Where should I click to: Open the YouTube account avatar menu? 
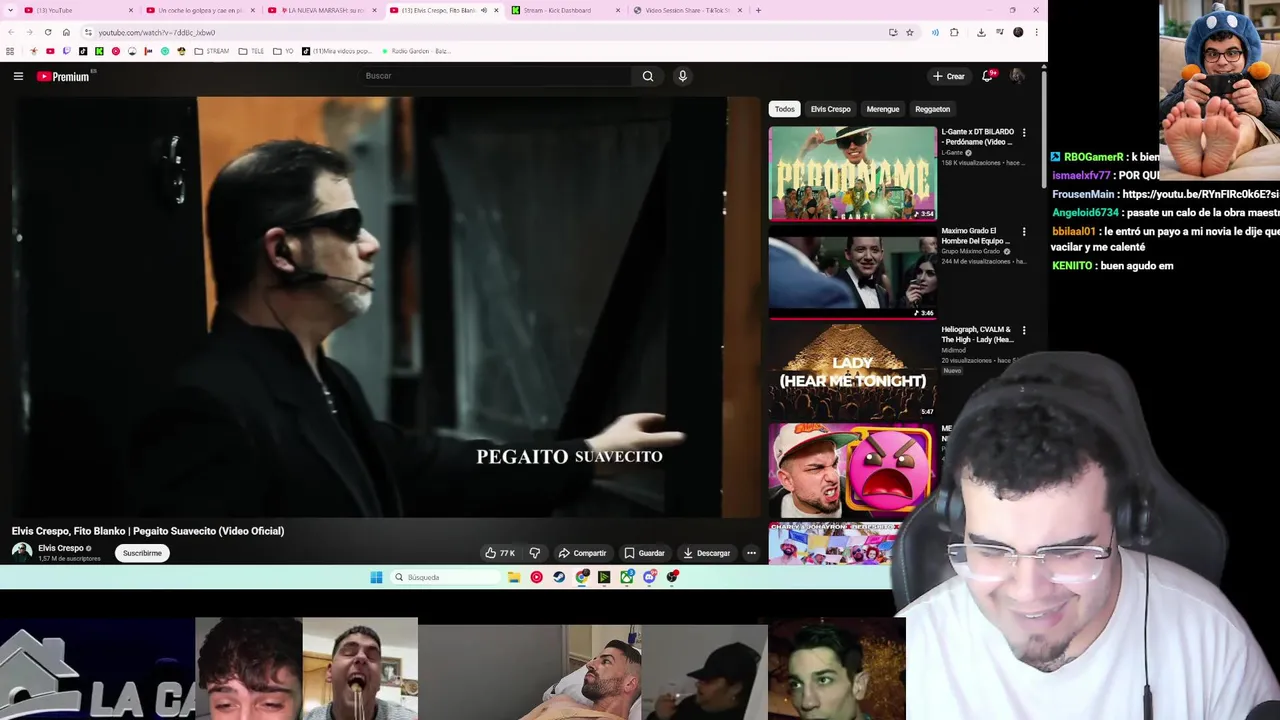pyautogui.click(x=1017, y=76)
